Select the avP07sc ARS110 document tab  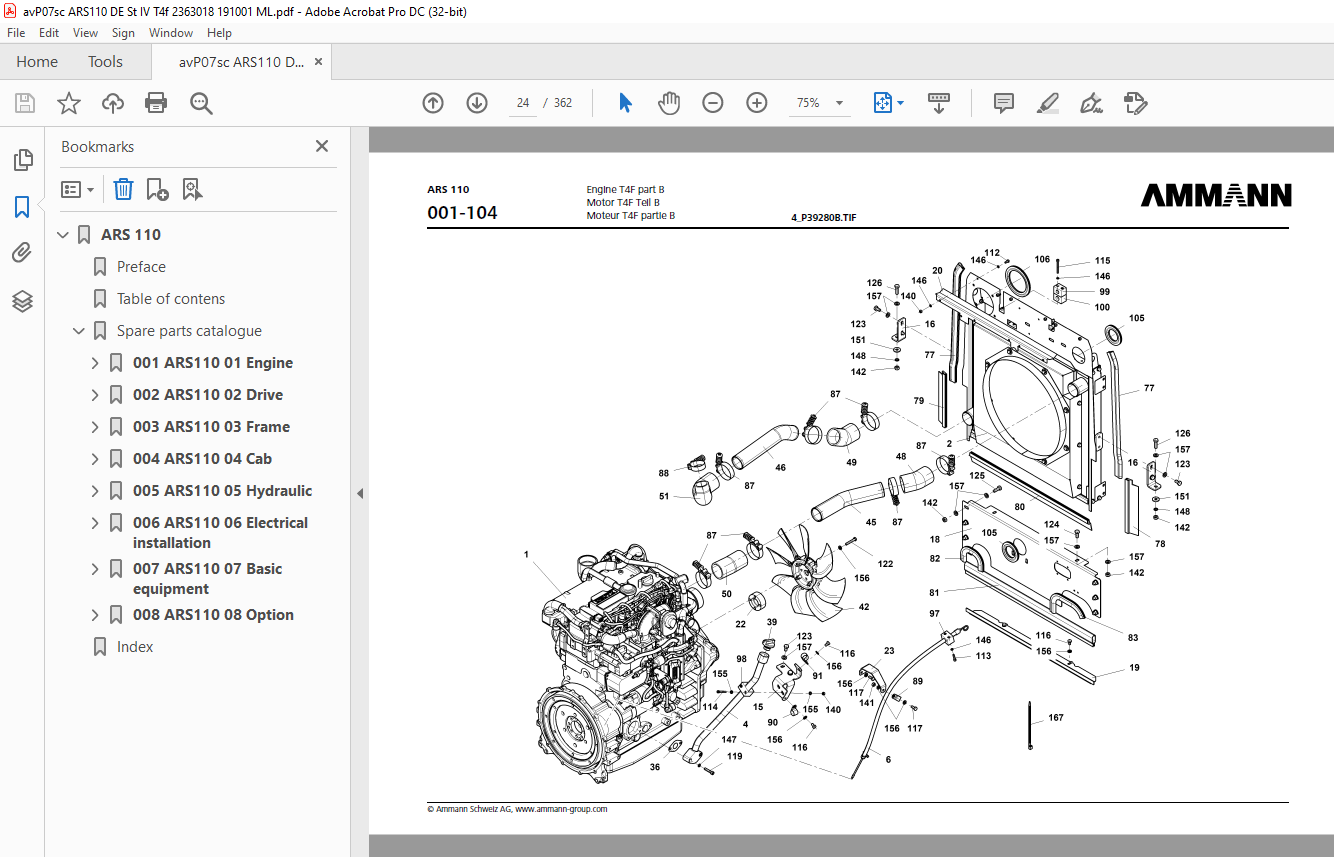tap(241, 62)
